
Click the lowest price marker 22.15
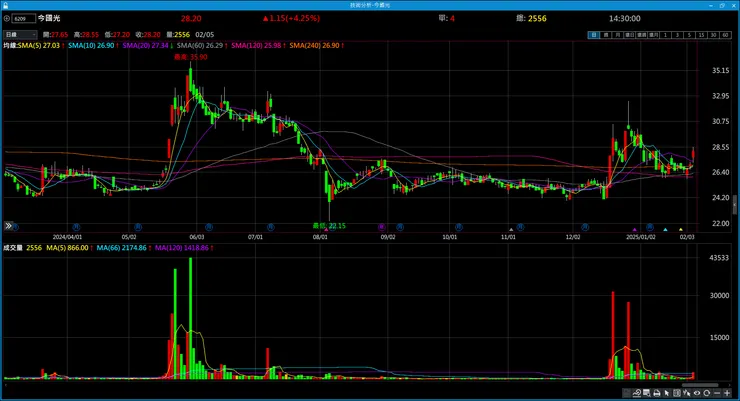(329, 226)
